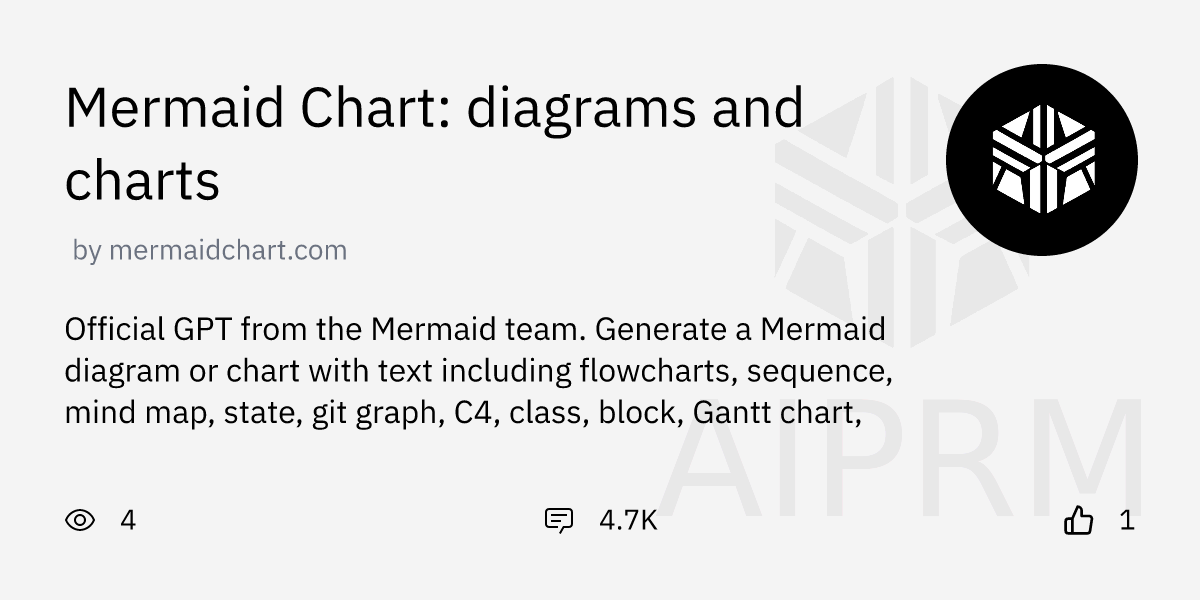Open the mermaidchart.com author link
The height and width of the screenshot is (600, 1200).
pos(227,250)
